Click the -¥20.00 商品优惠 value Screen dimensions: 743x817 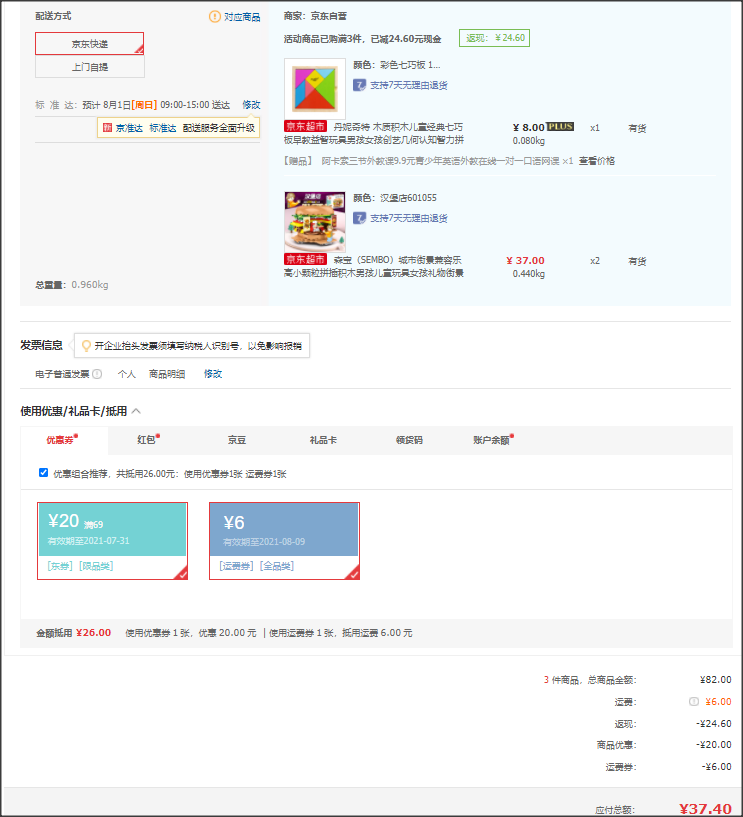pos(713,745)
